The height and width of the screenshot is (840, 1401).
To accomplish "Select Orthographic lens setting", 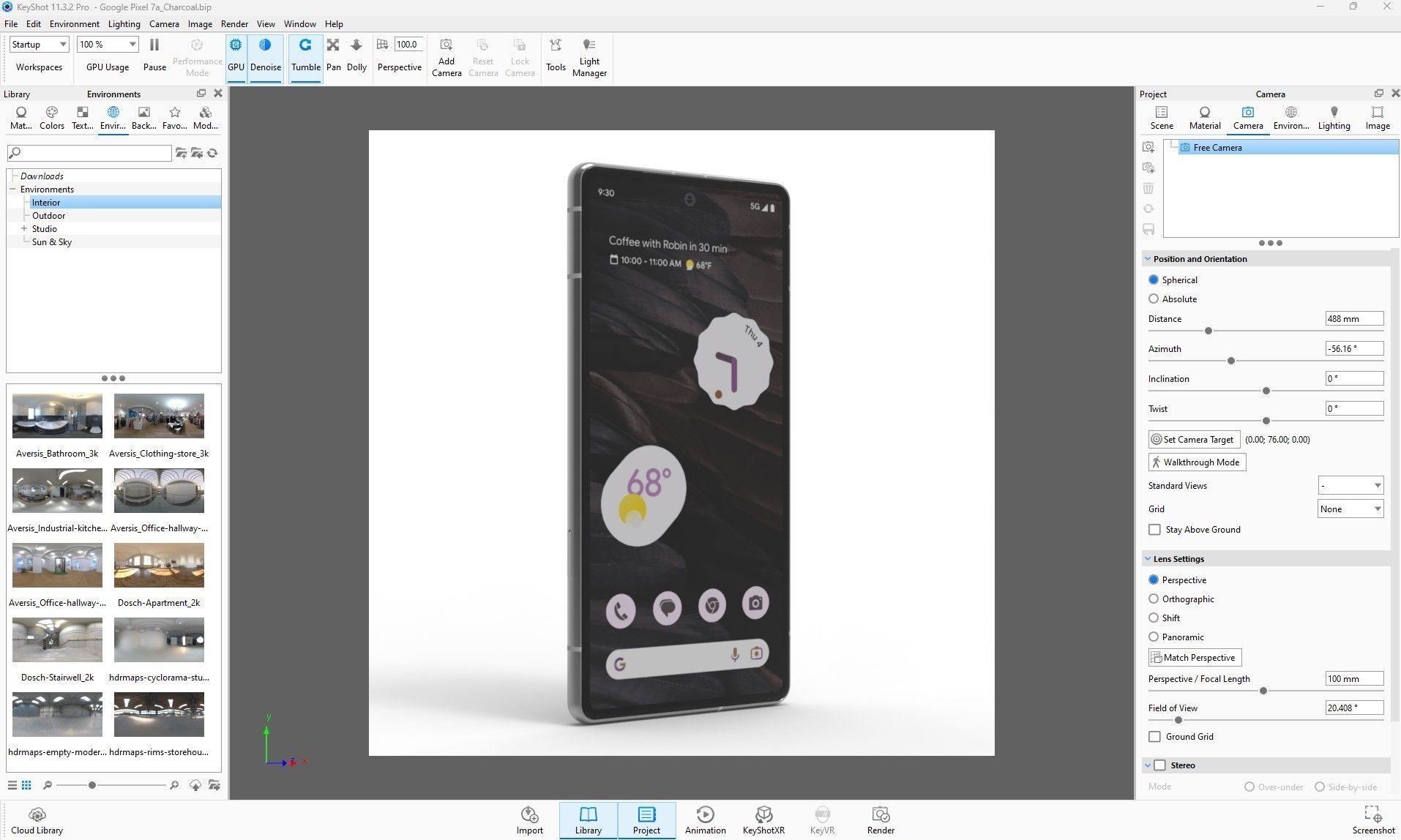I will [1154, 599].
